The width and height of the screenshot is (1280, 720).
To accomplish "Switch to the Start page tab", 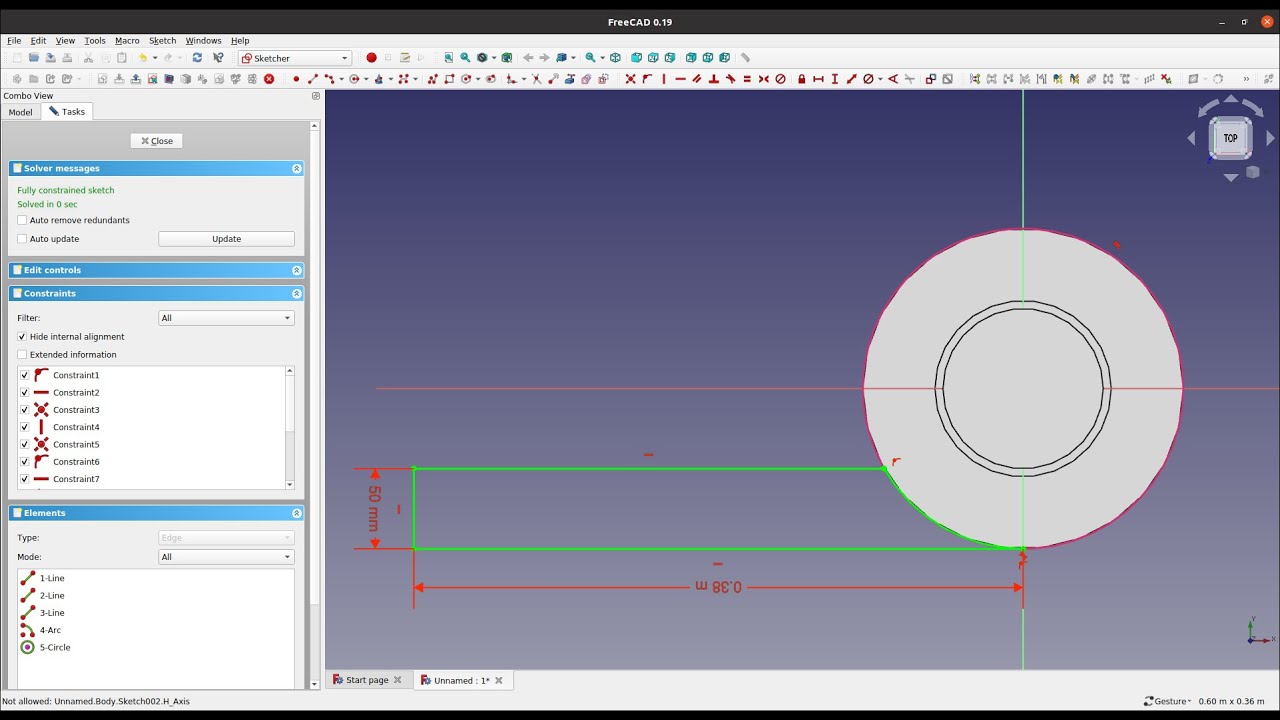I will (x=367, y=680).
